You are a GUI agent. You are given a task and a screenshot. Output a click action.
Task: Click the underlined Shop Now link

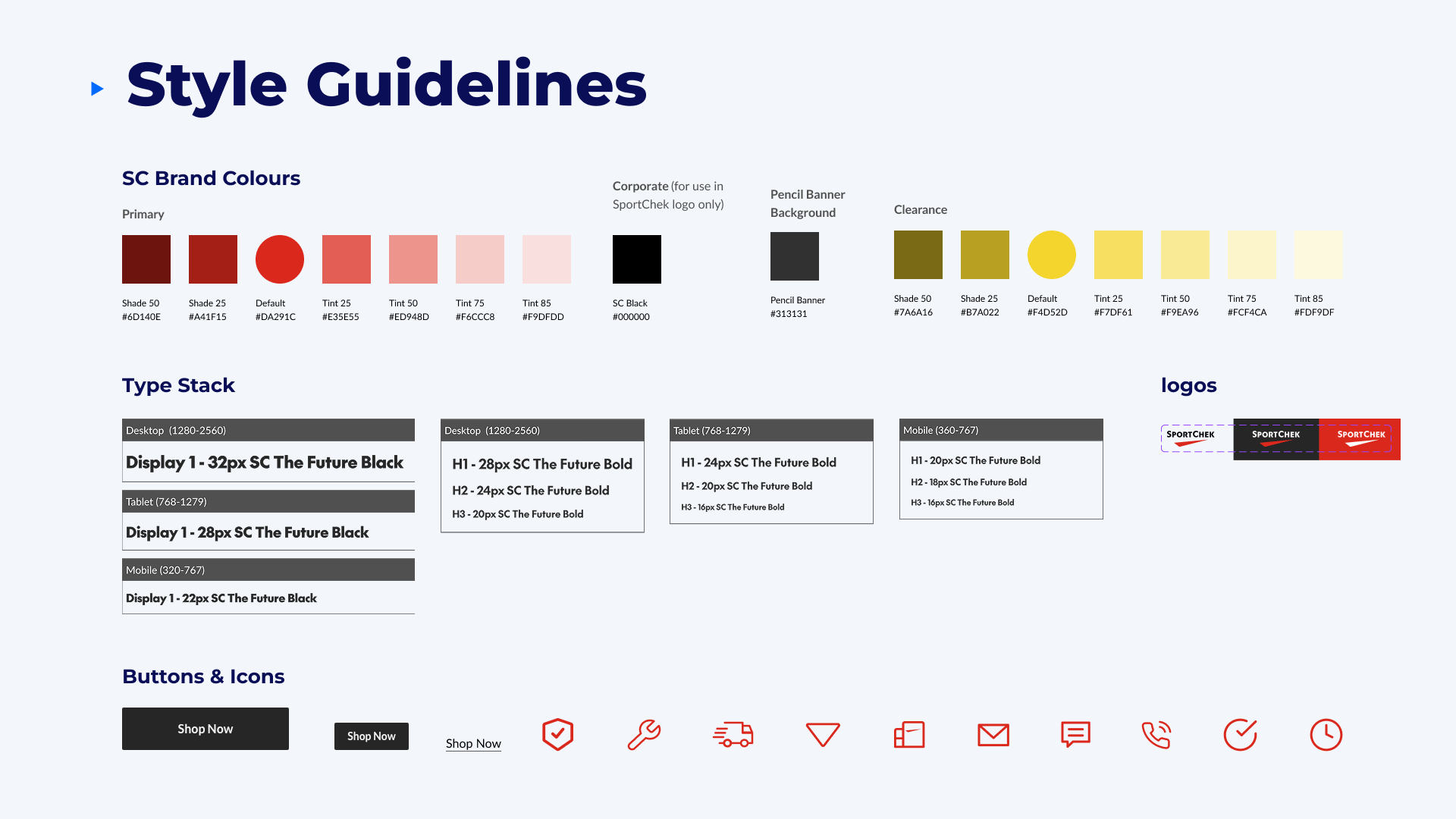[473, 744]
